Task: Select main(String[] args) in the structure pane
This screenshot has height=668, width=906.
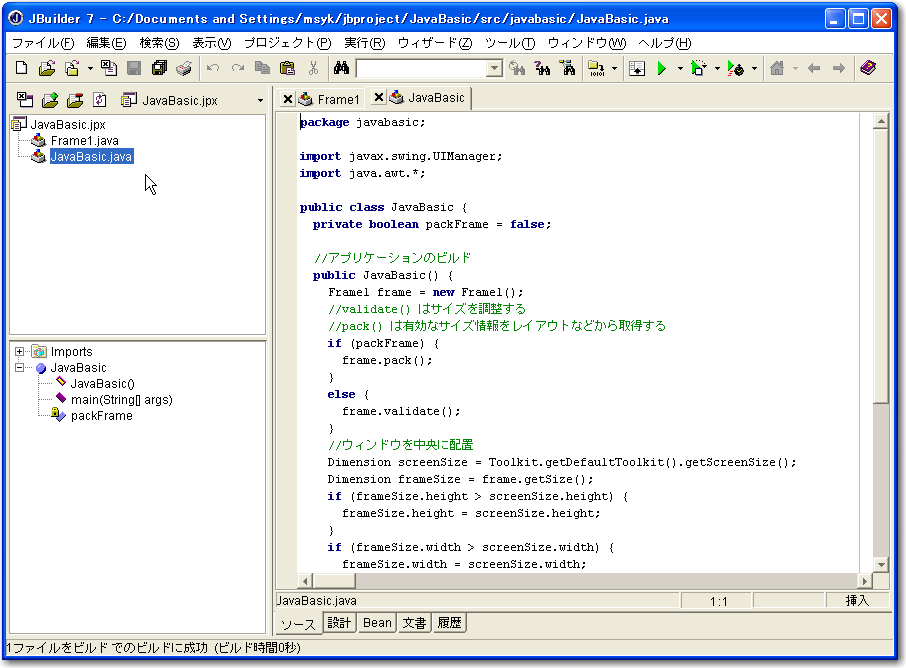Action: [121, 400]
